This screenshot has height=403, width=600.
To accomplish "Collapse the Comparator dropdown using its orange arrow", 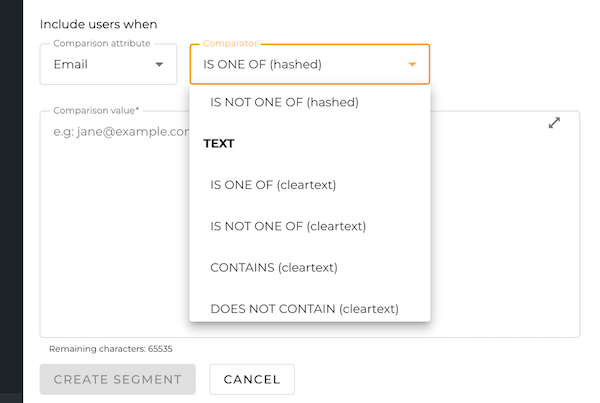I will (412, 65).
